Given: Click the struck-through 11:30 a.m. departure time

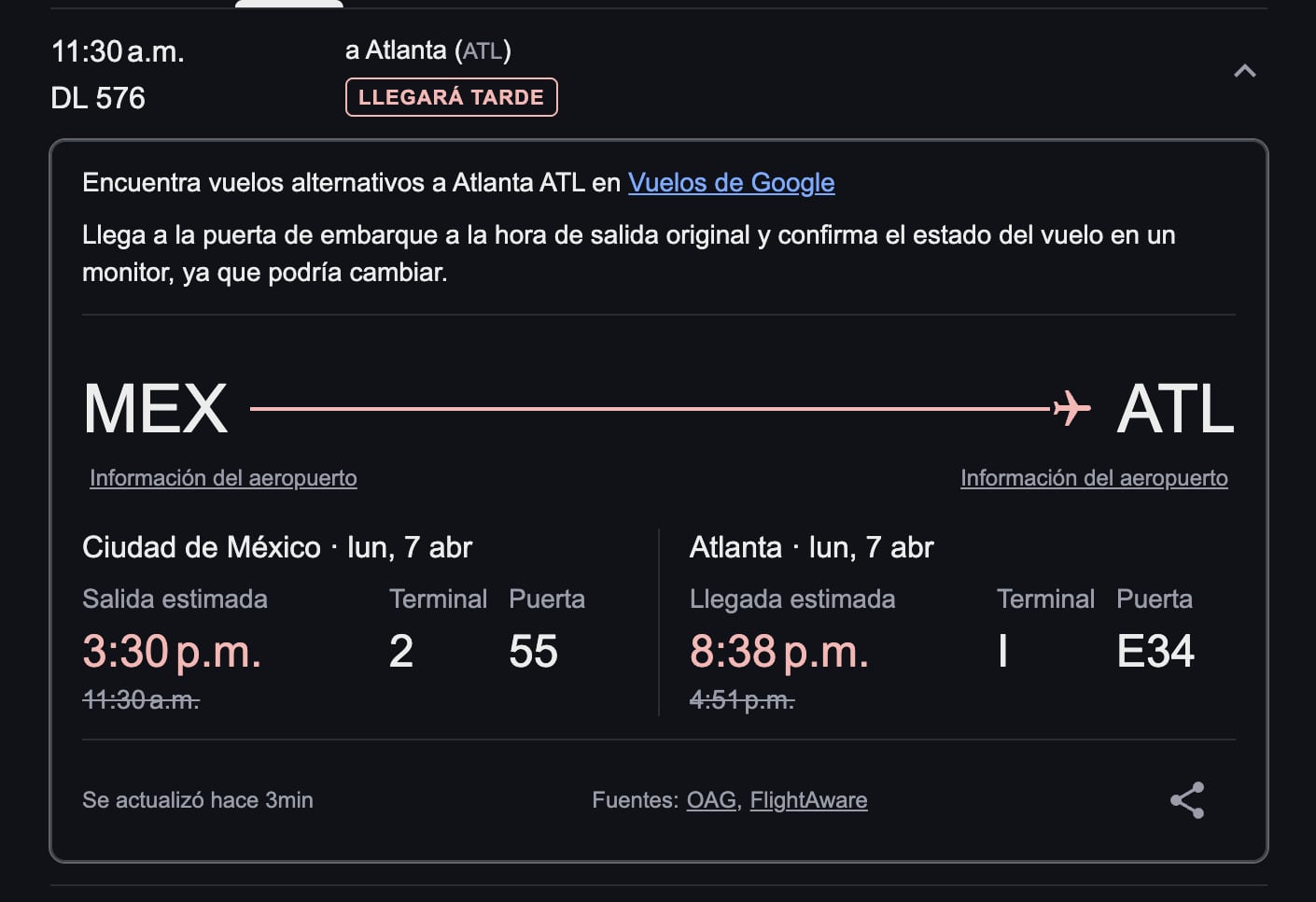Looking at the screenshot, I should point(141,699).
